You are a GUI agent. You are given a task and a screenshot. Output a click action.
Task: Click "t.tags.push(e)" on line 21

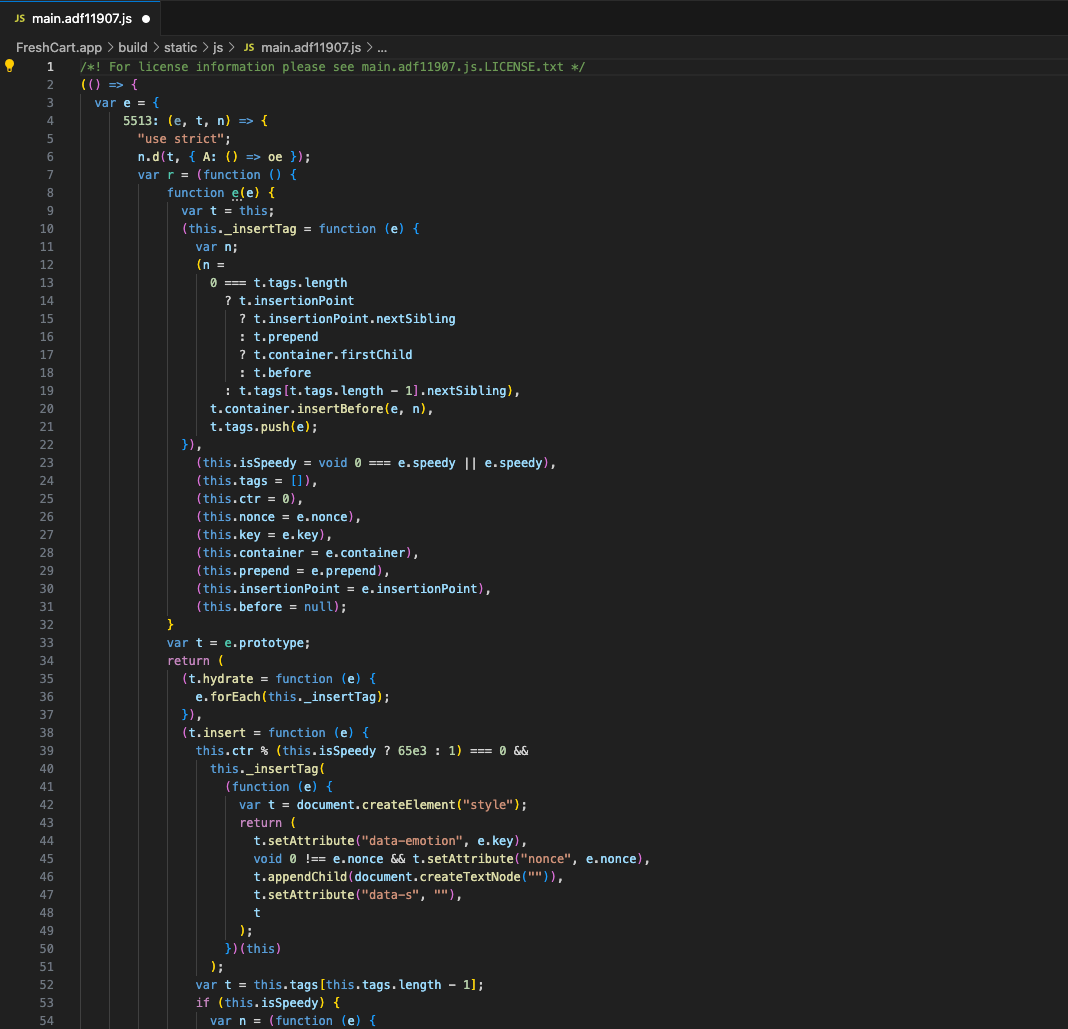tap(260, 427)
